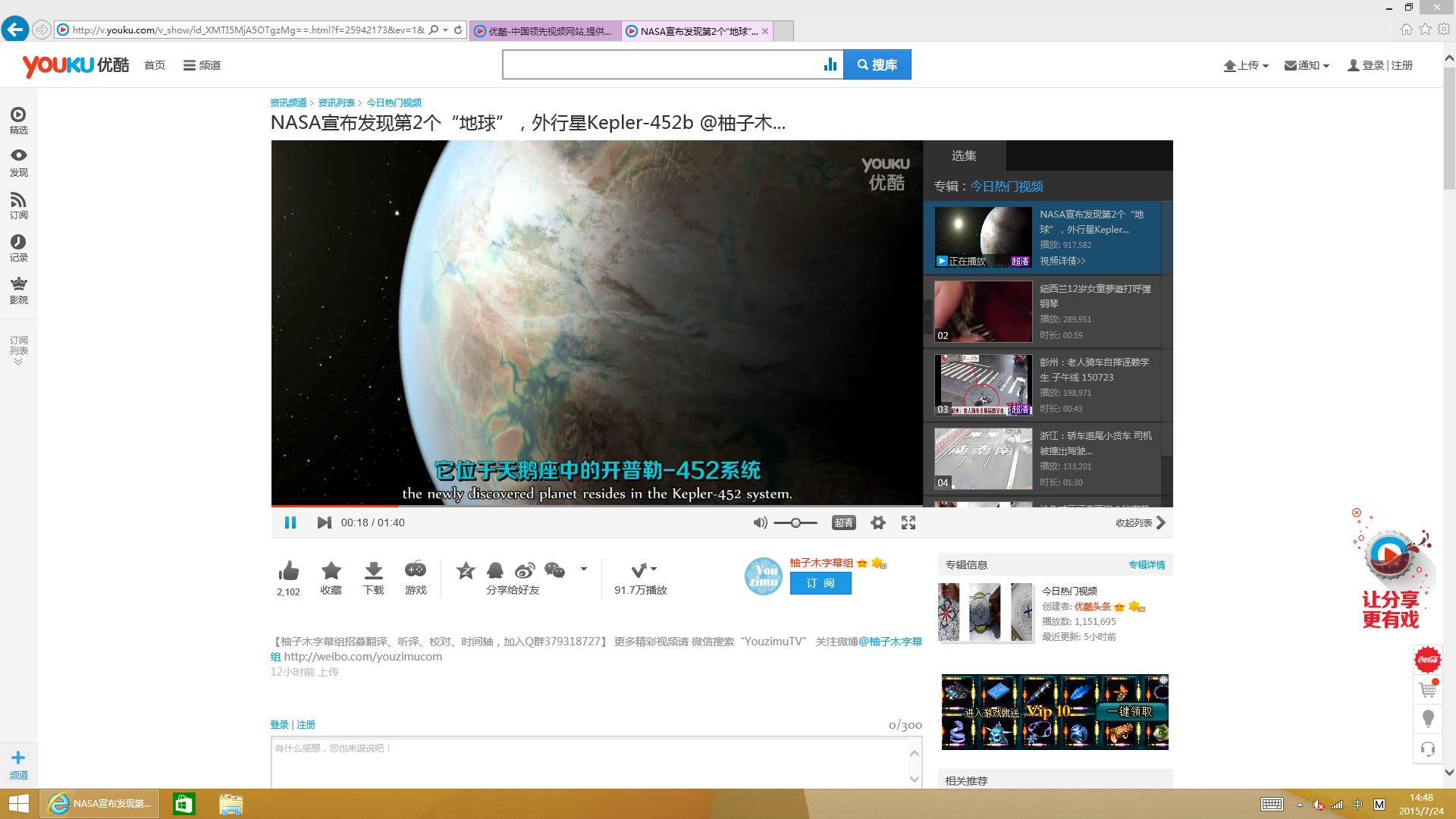The image size is (1456, 819).
Task: Open 视频详情>> link
Action: [1062, 261]
